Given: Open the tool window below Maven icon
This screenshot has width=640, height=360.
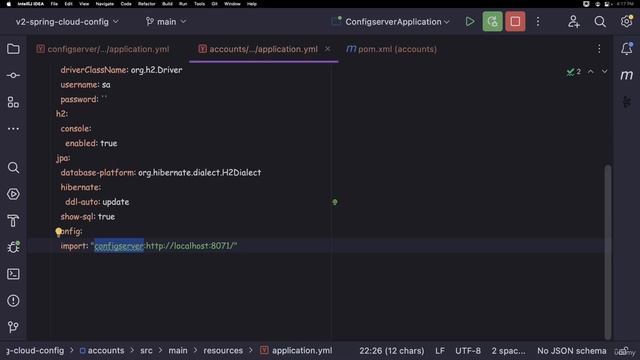Looking at the screenshot, I should 627,101.
